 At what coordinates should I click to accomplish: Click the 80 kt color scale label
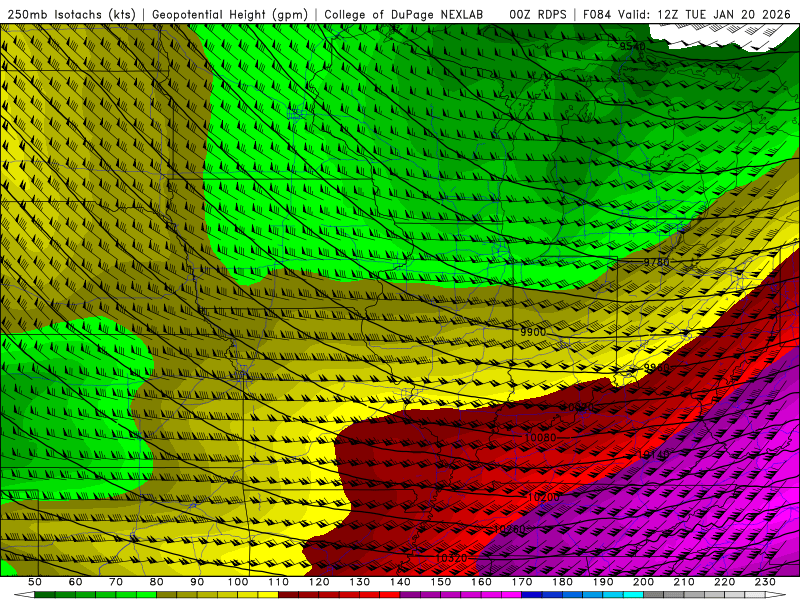pyautogui.click(x=157, y=582)
